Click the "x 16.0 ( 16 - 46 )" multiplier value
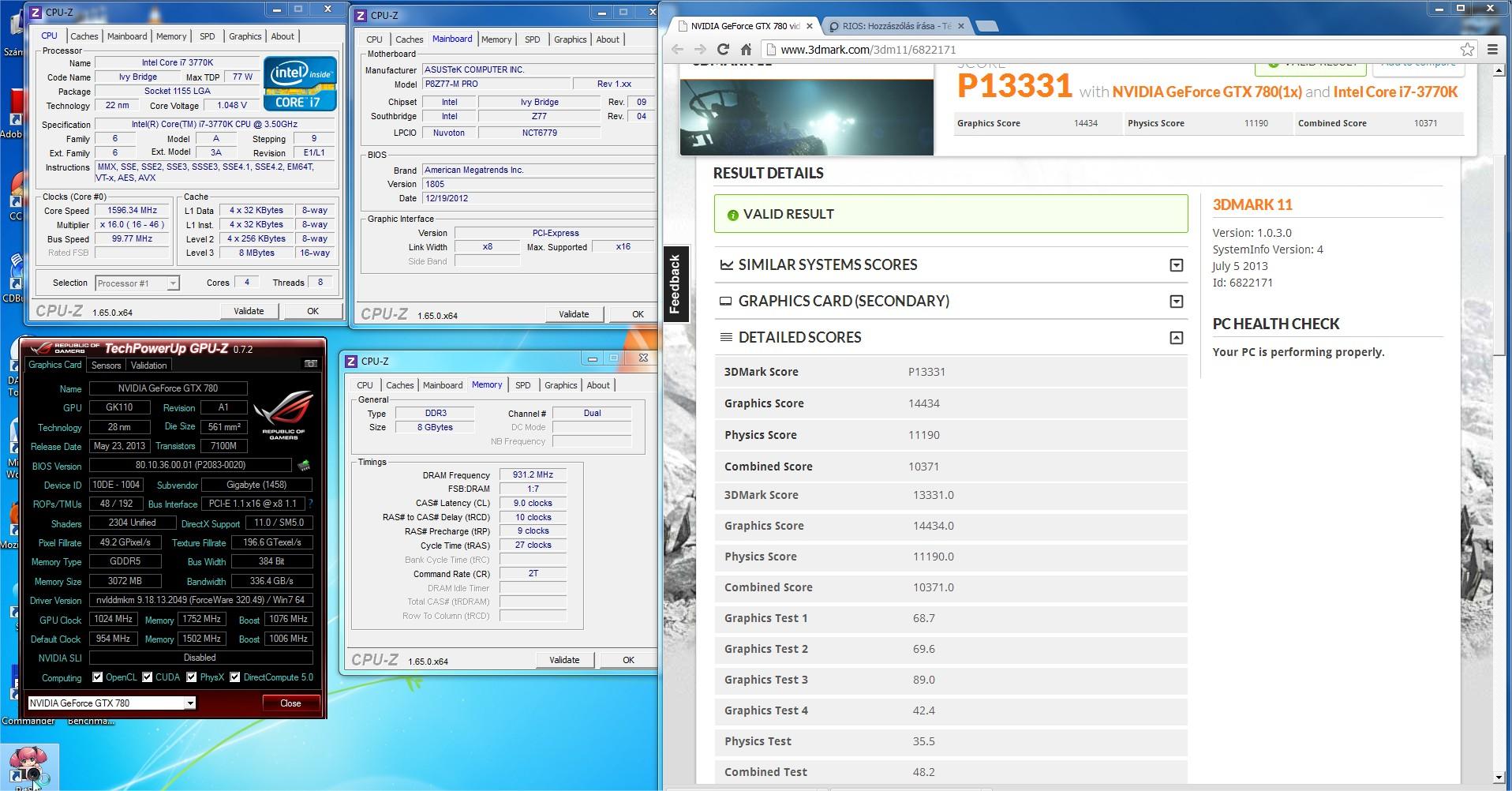Screen dimensions: 1512x791 pos(133,225)
